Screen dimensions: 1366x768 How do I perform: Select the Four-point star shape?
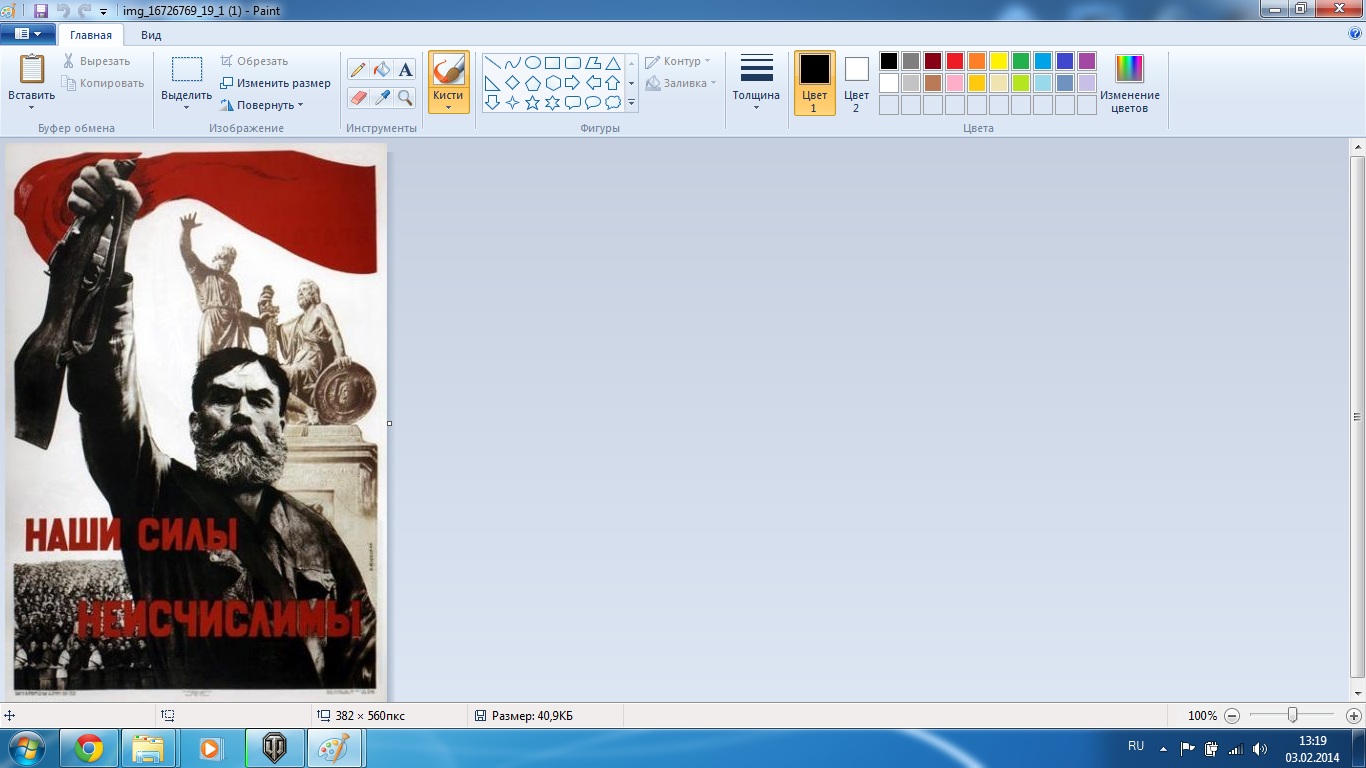[x=512, y=102]
